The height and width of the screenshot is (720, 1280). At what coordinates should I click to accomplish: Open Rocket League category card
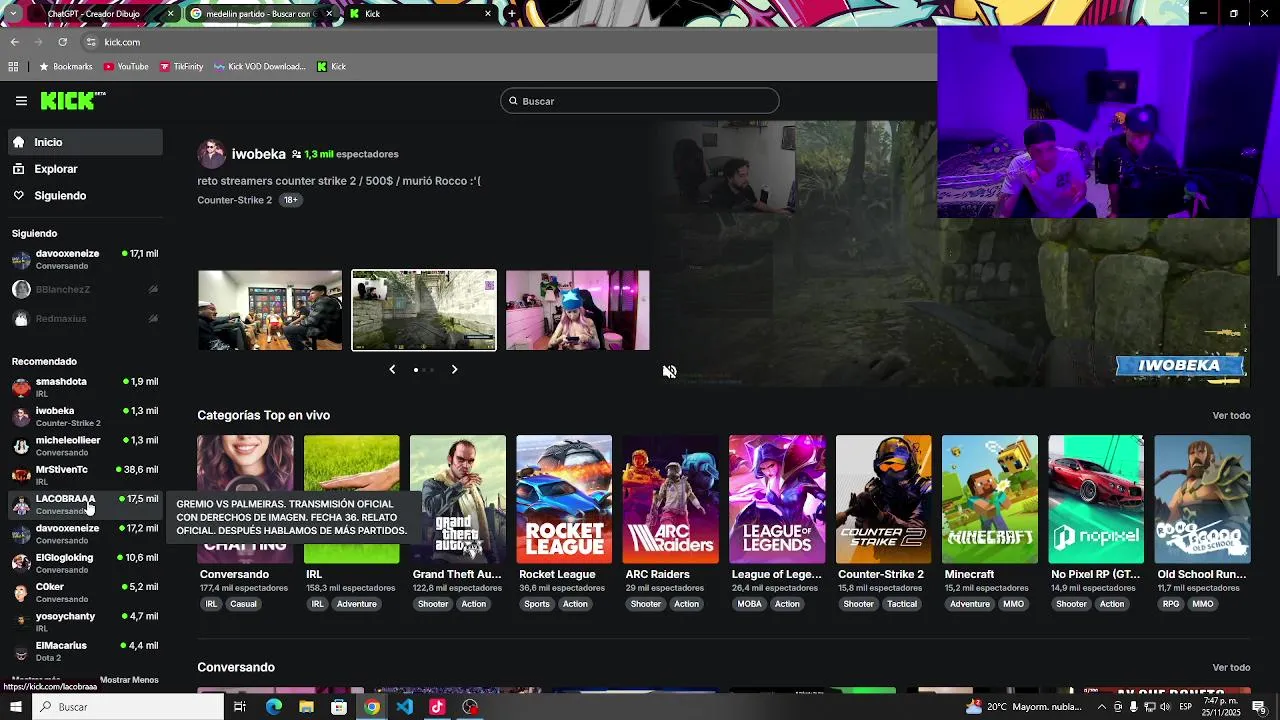click(564, 499)
